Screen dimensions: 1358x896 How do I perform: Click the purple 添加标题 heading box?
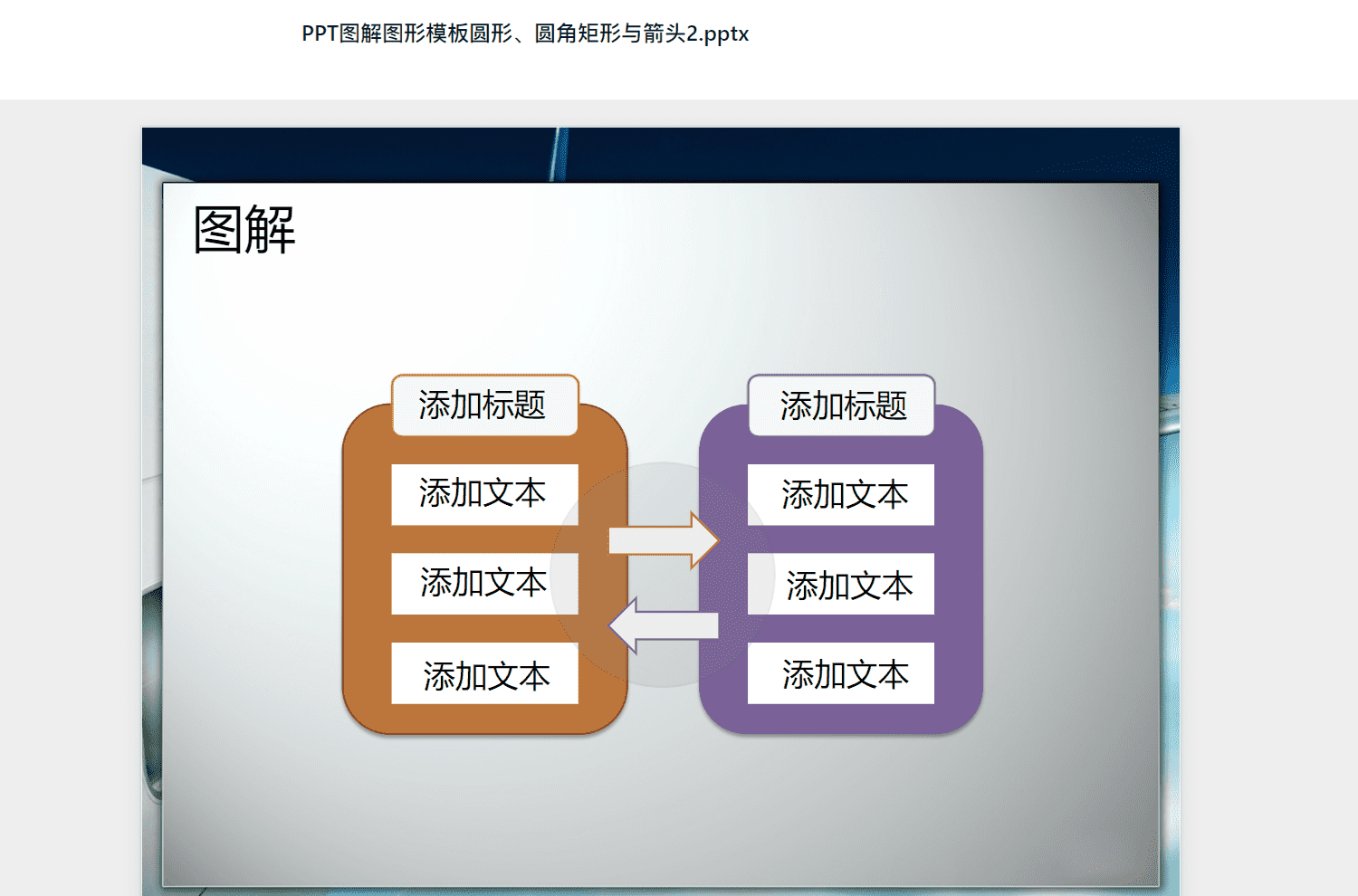point(842,405)
